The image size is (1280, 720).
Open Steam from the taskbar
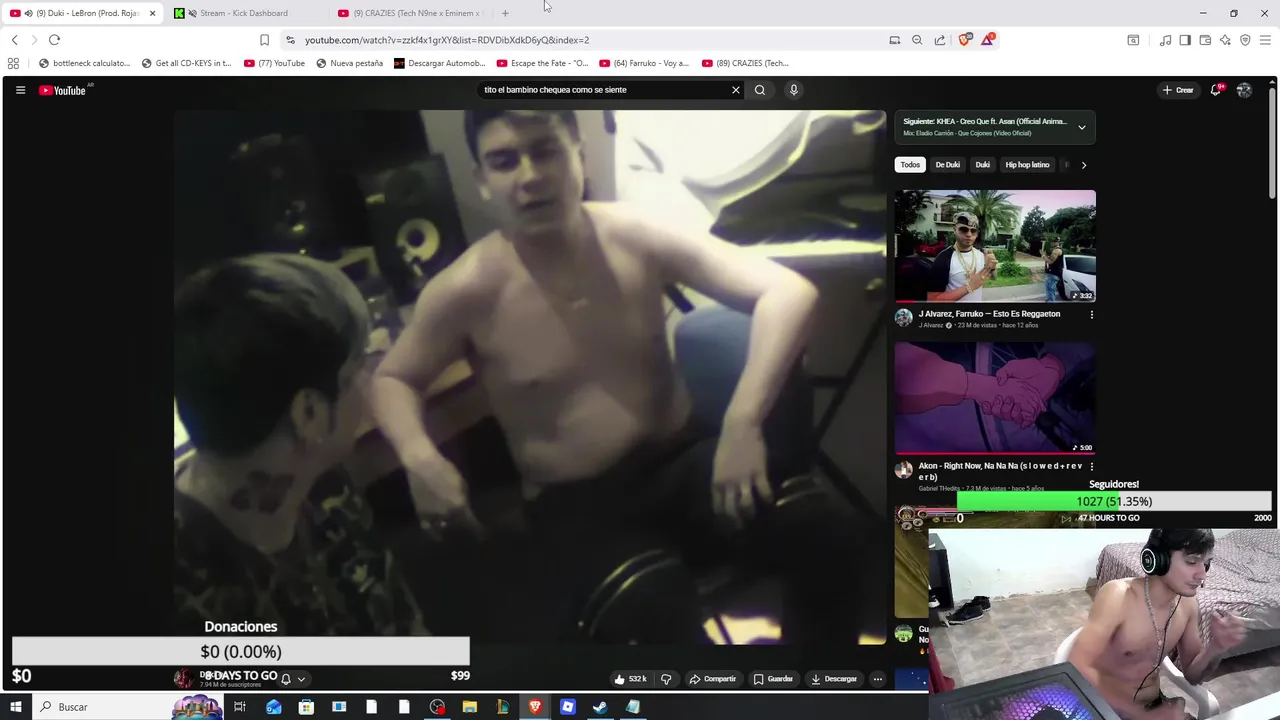pyautogui.click(x=600, y=707)
